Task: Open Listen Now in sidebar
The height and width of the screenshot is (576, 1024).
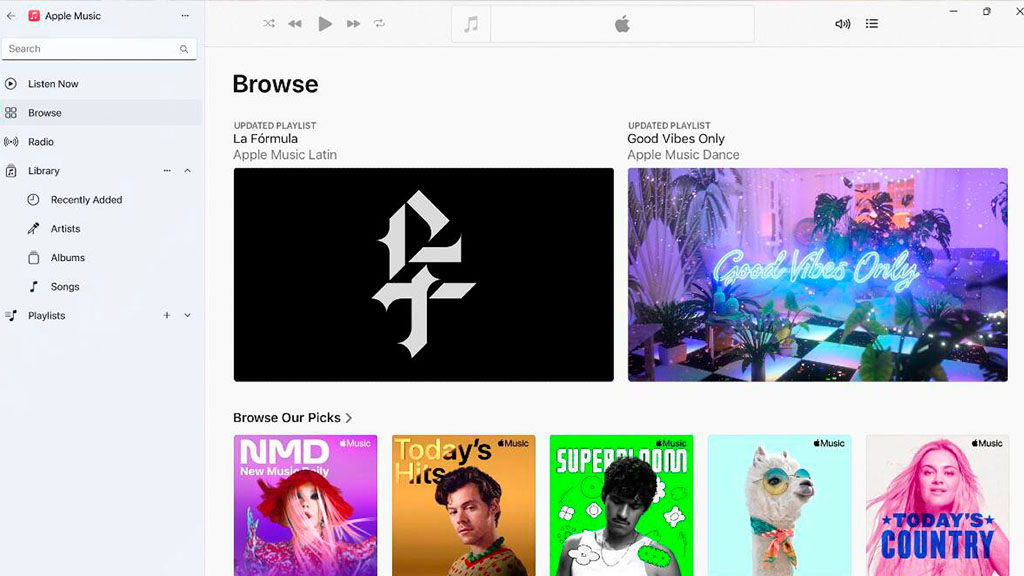Action: pyautogui.click(x=101, y=84)
